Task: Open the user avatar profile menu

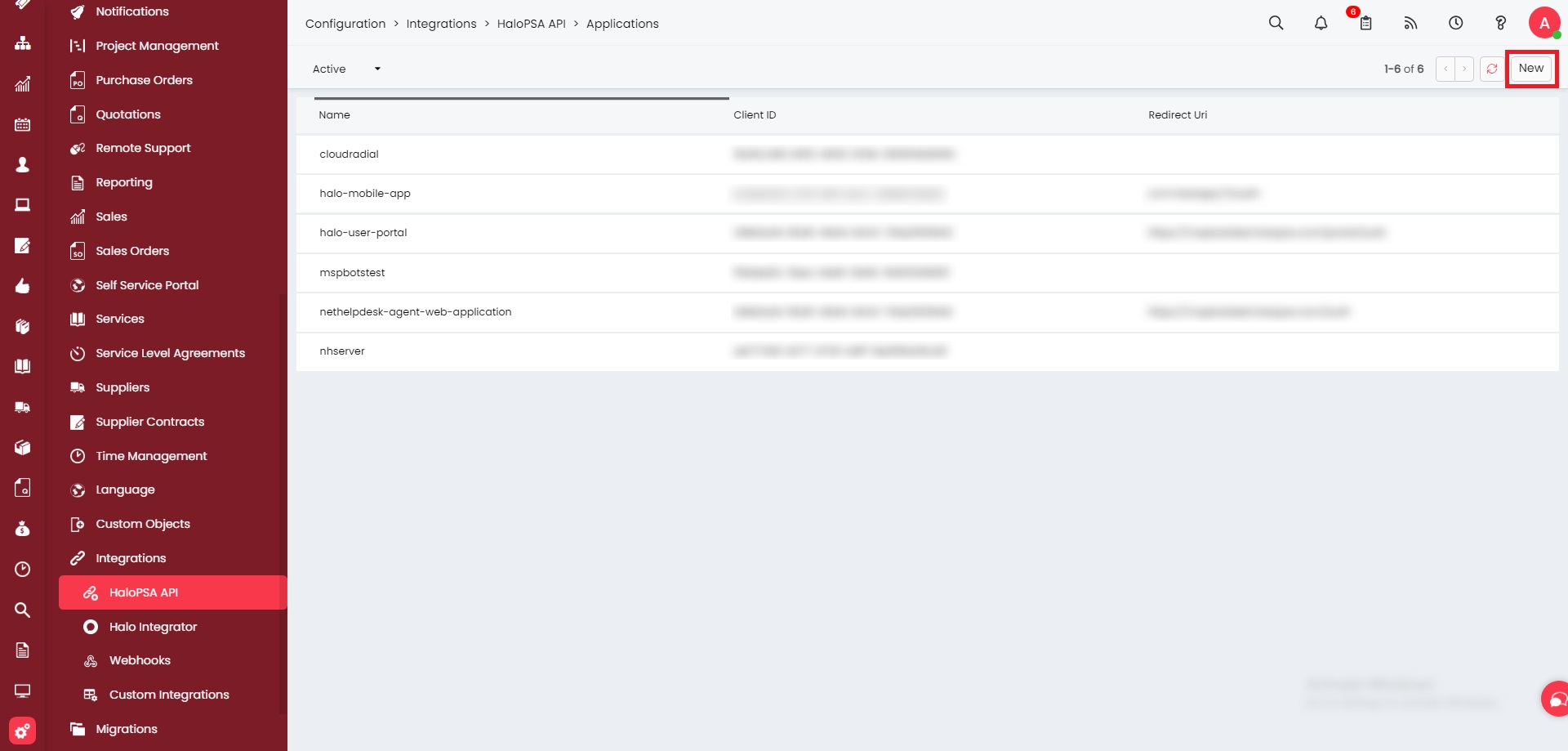Action: (x=1543, y=23)
